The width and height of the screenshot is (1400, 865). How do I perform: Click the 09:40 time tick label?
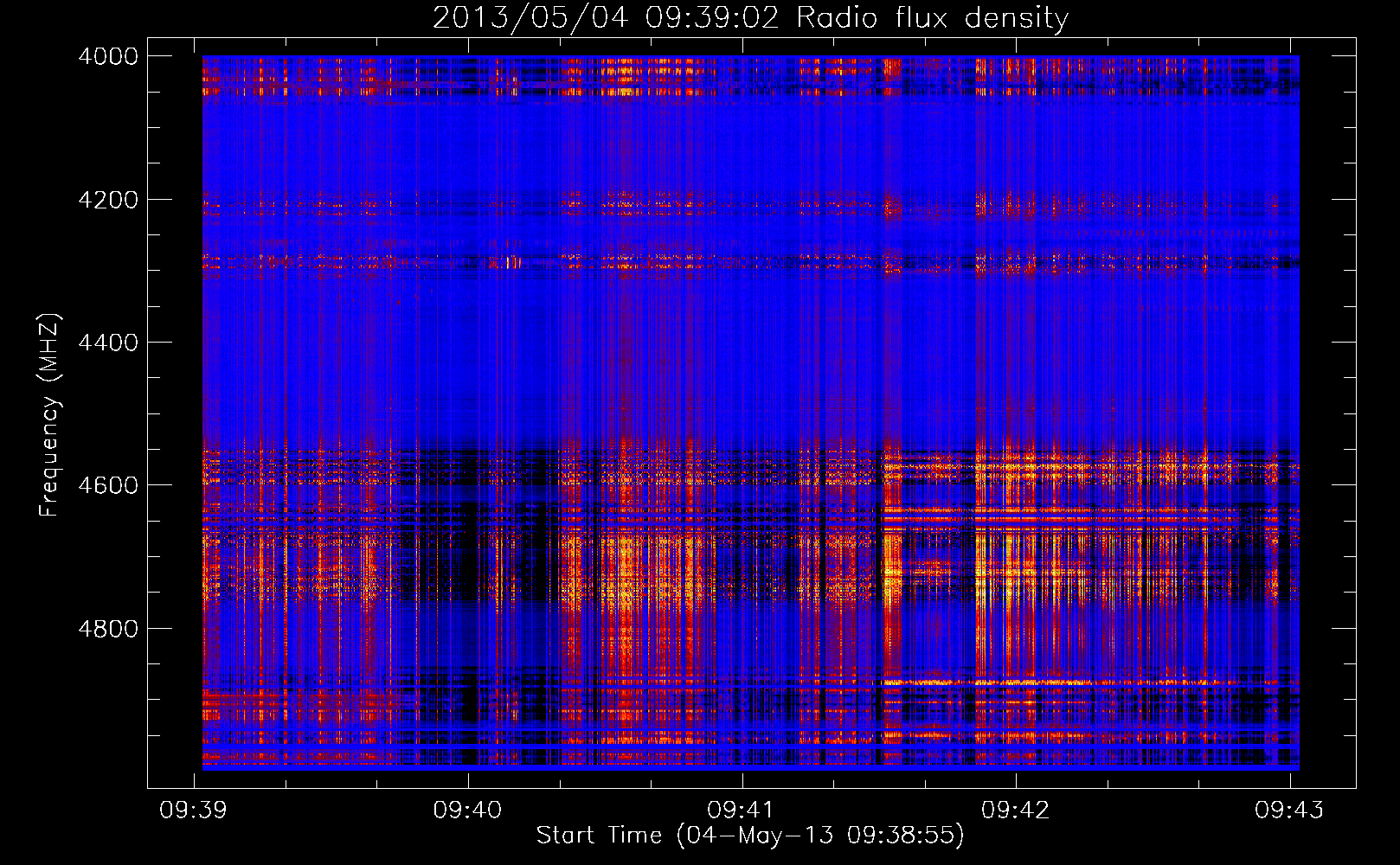pyautogui.click(x=468, y=810)
